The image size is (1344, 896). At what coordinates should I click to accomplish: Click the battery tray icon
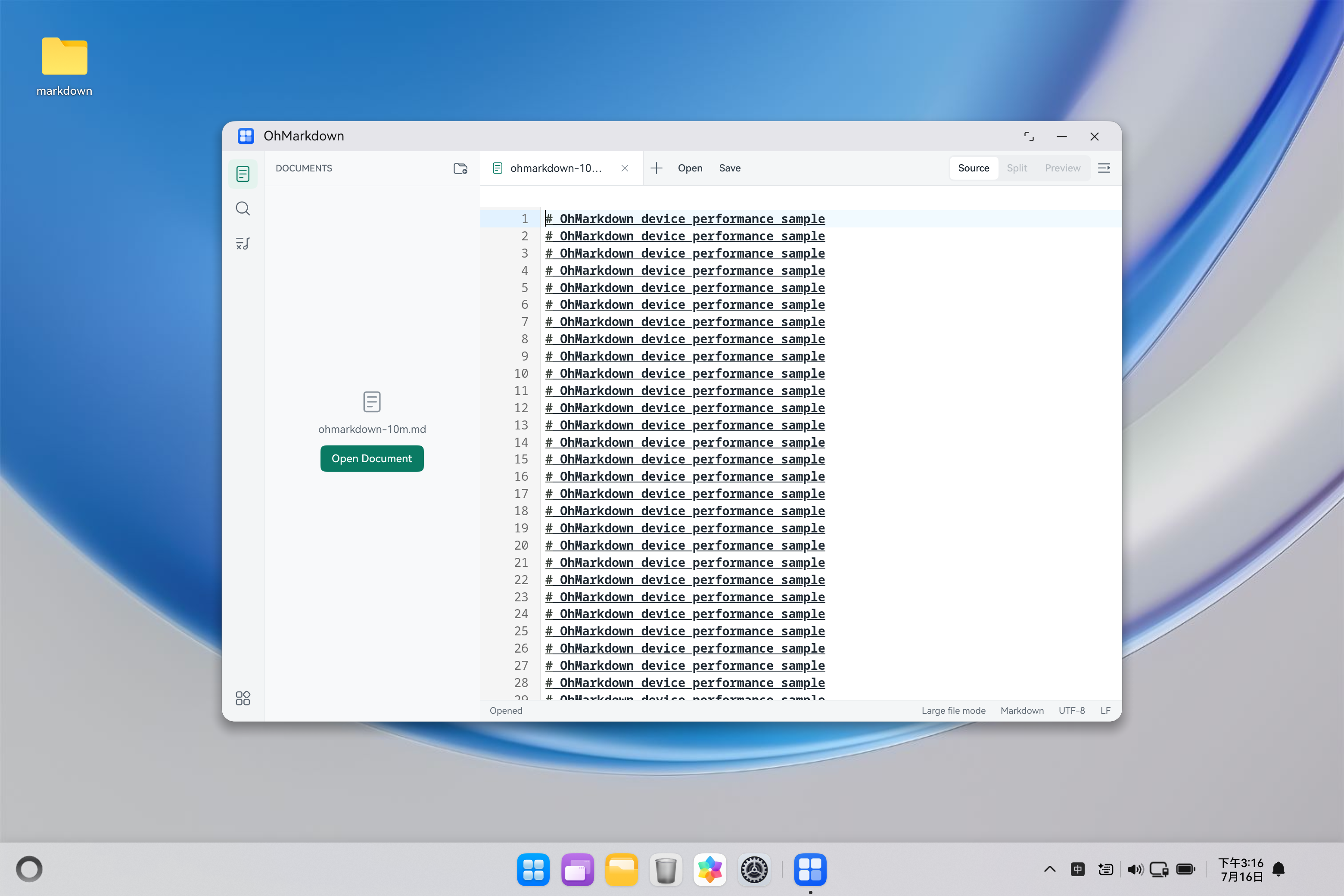[x=1186, y=869]
